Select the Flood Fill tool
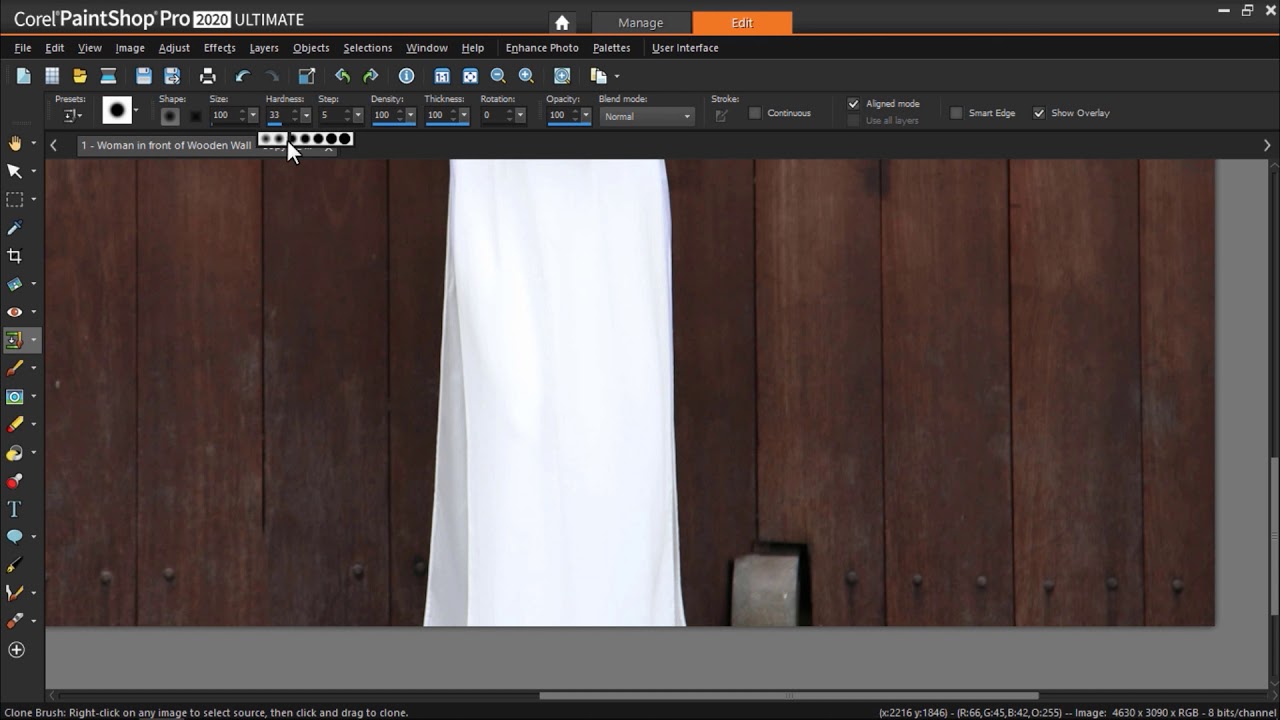Image resolution: width=1280 pixels, height=720 pixels. (x=14, y=453)
